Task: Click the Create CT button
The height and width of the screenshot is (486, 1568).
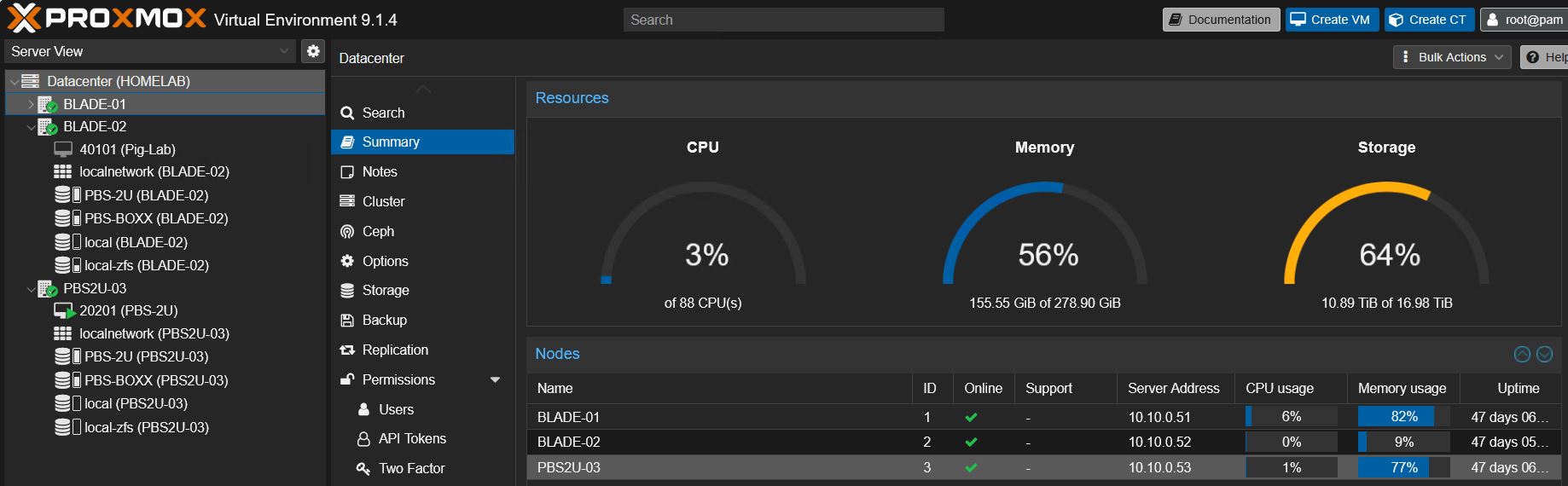Action: (x=1429, y=20)
